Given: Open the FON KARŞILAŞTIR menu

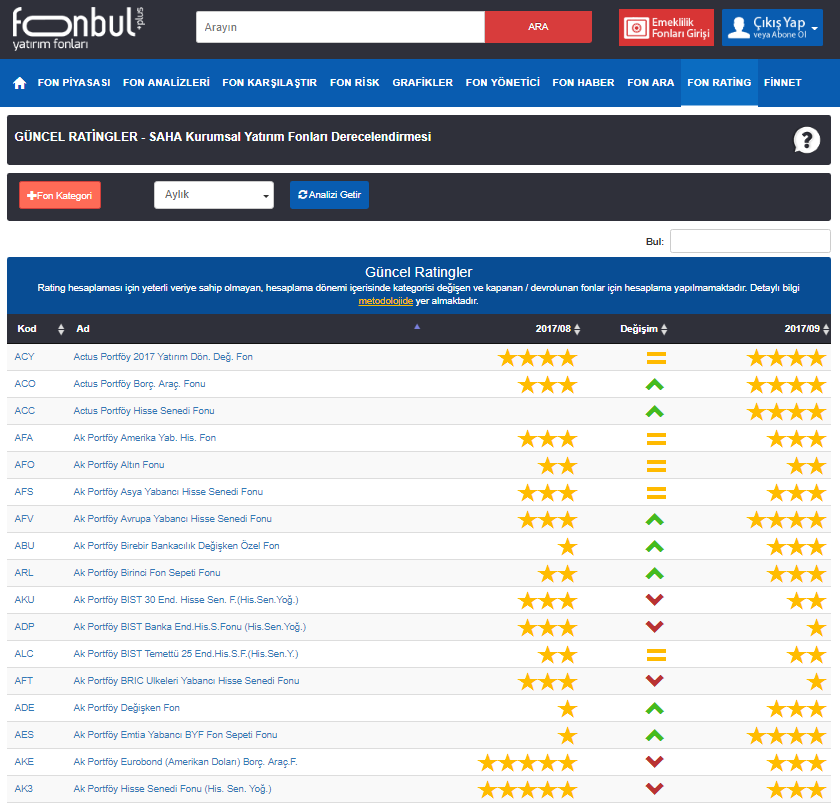Looking at the screenshot, I should [269, 83].
